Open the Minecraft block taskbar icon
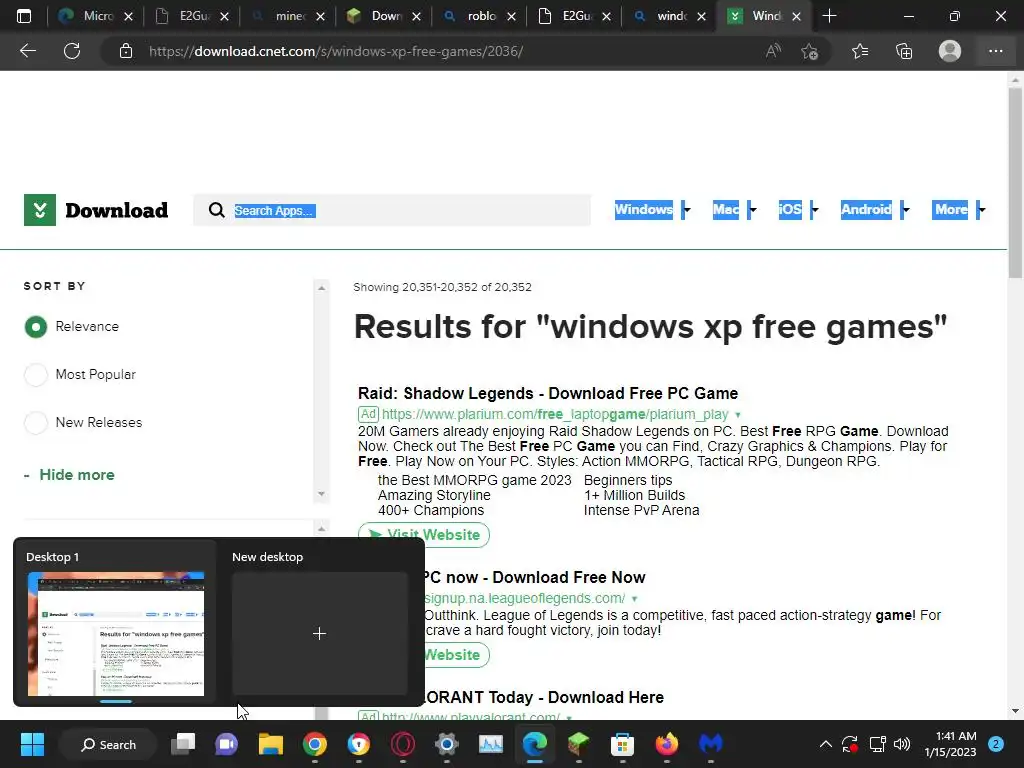The image size is (1024, 768). point(579,744)
